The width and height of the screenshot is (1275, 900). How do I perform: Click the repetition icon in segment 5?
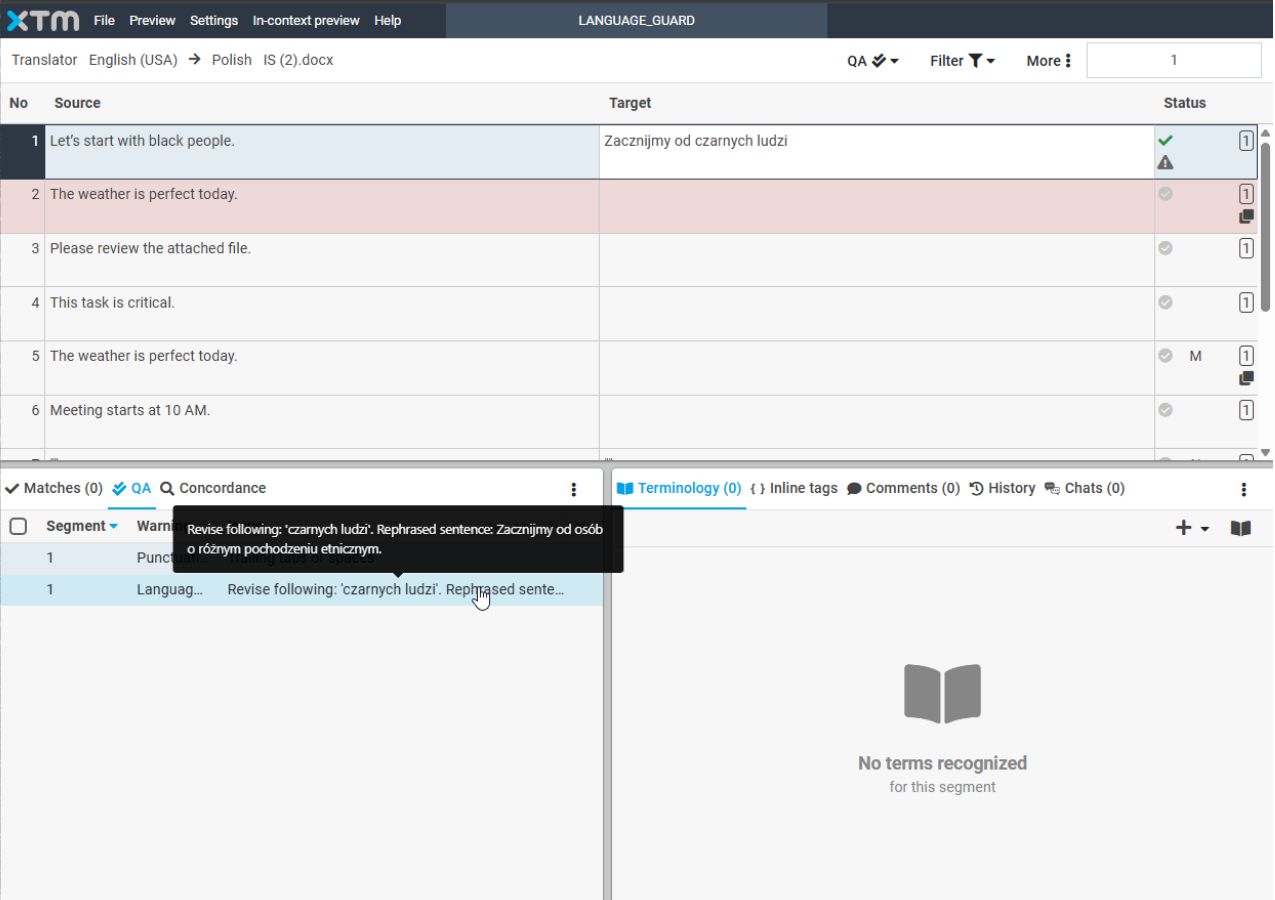click(x=1246, y=379)
